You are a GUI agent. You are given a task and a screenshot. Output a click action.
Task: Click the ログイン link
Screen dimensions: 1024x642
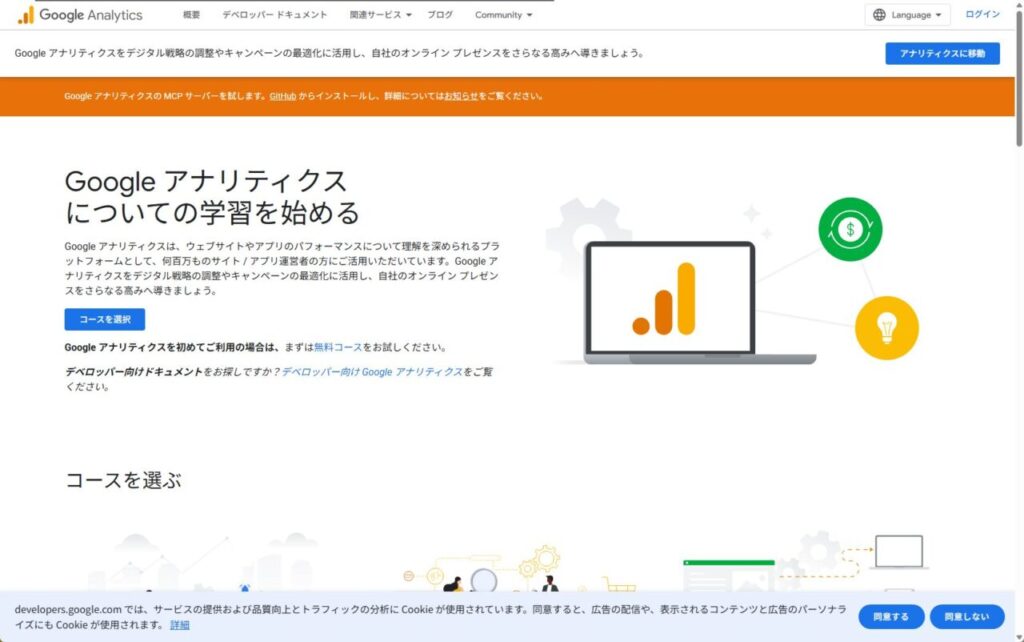click(982, 15)
